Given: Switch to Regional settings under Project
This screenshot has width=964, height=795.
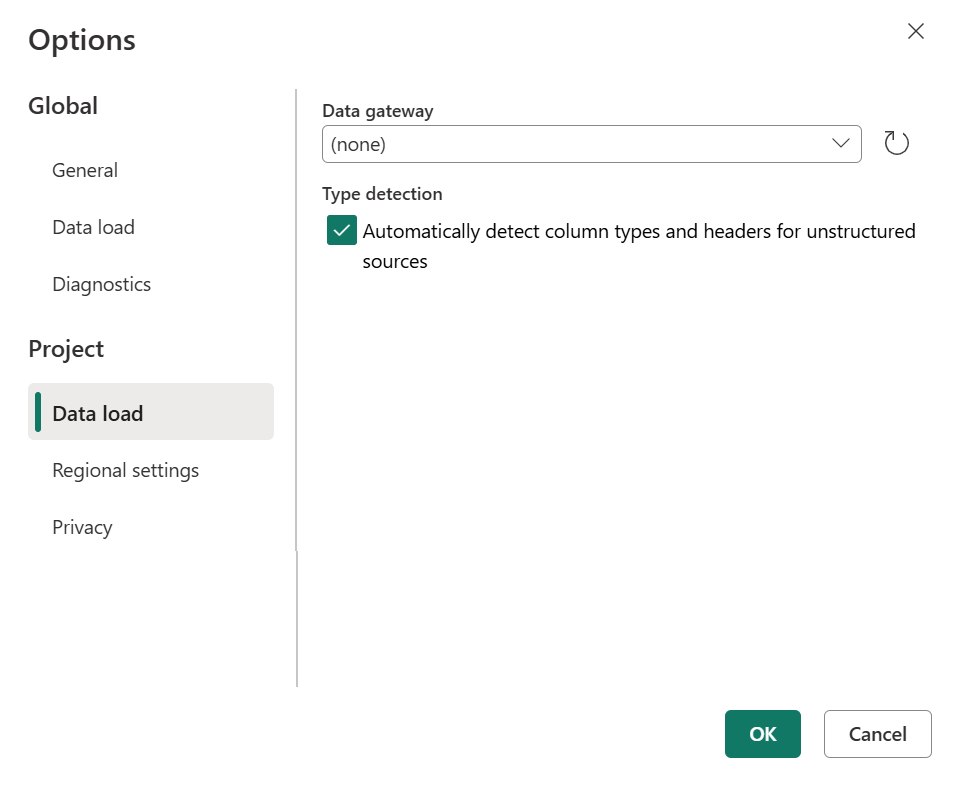Looking at the screenshot, I should tap(125, 470).
